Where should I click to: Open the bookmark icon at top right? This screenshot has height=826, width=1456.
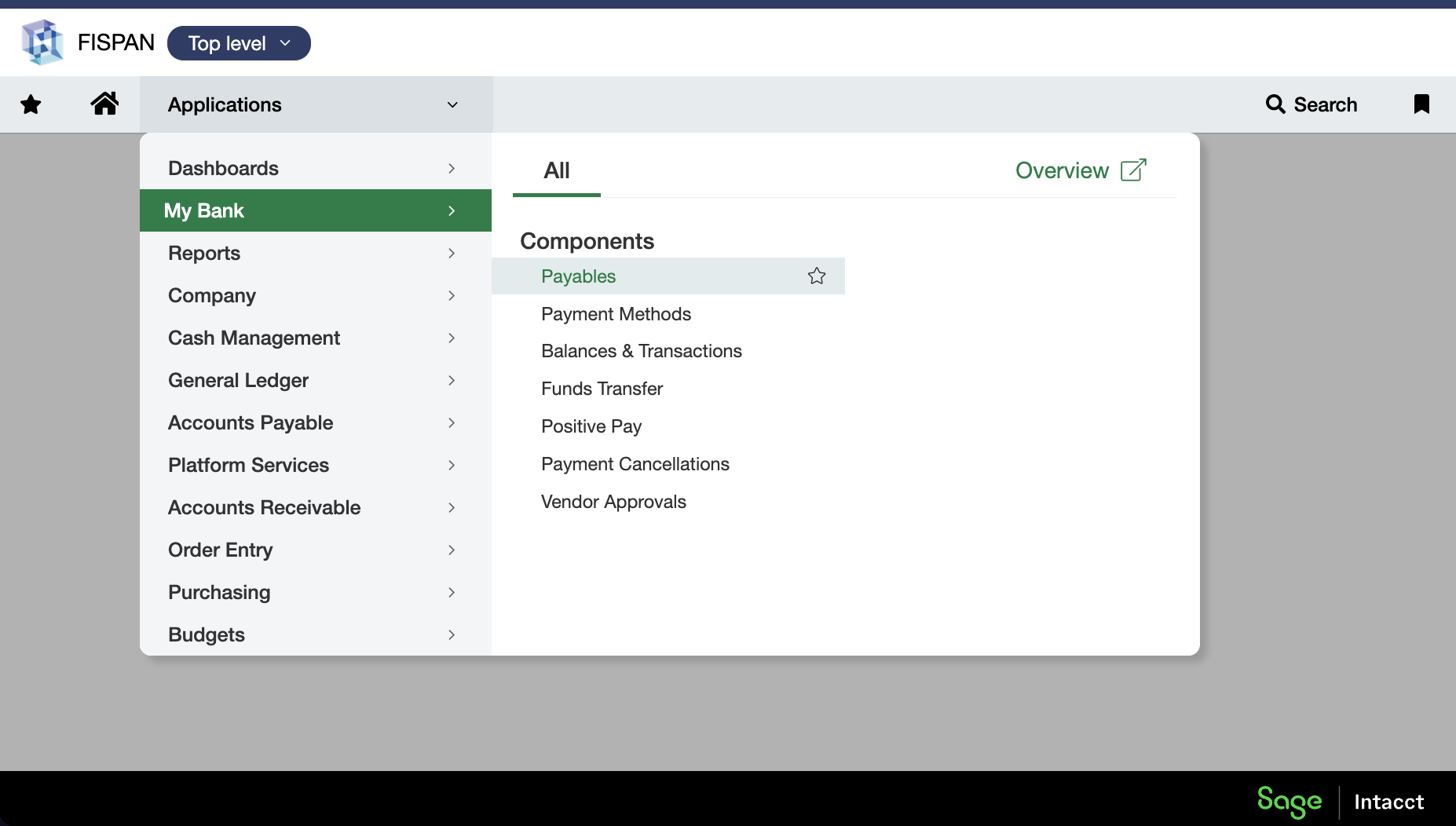(1421, 104)
